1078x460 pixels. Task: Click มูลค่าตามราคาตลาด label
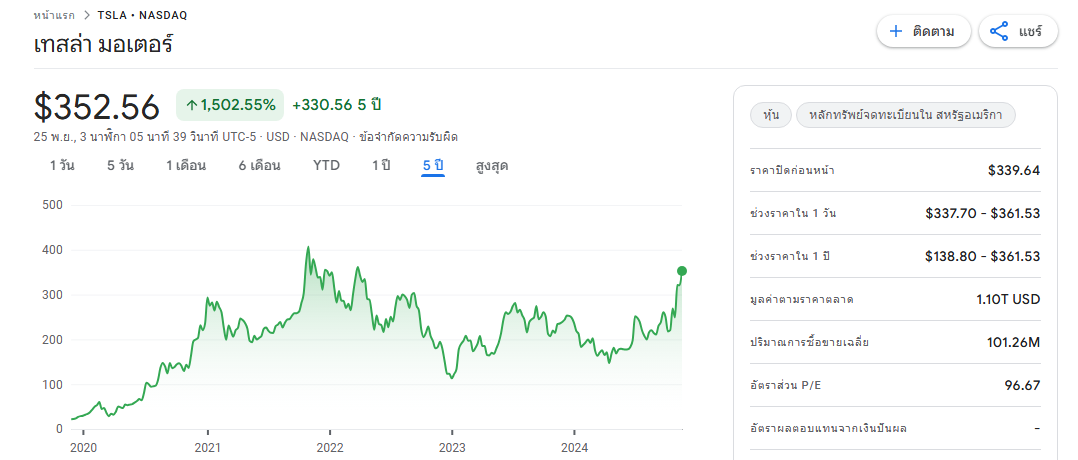point(803,299)
